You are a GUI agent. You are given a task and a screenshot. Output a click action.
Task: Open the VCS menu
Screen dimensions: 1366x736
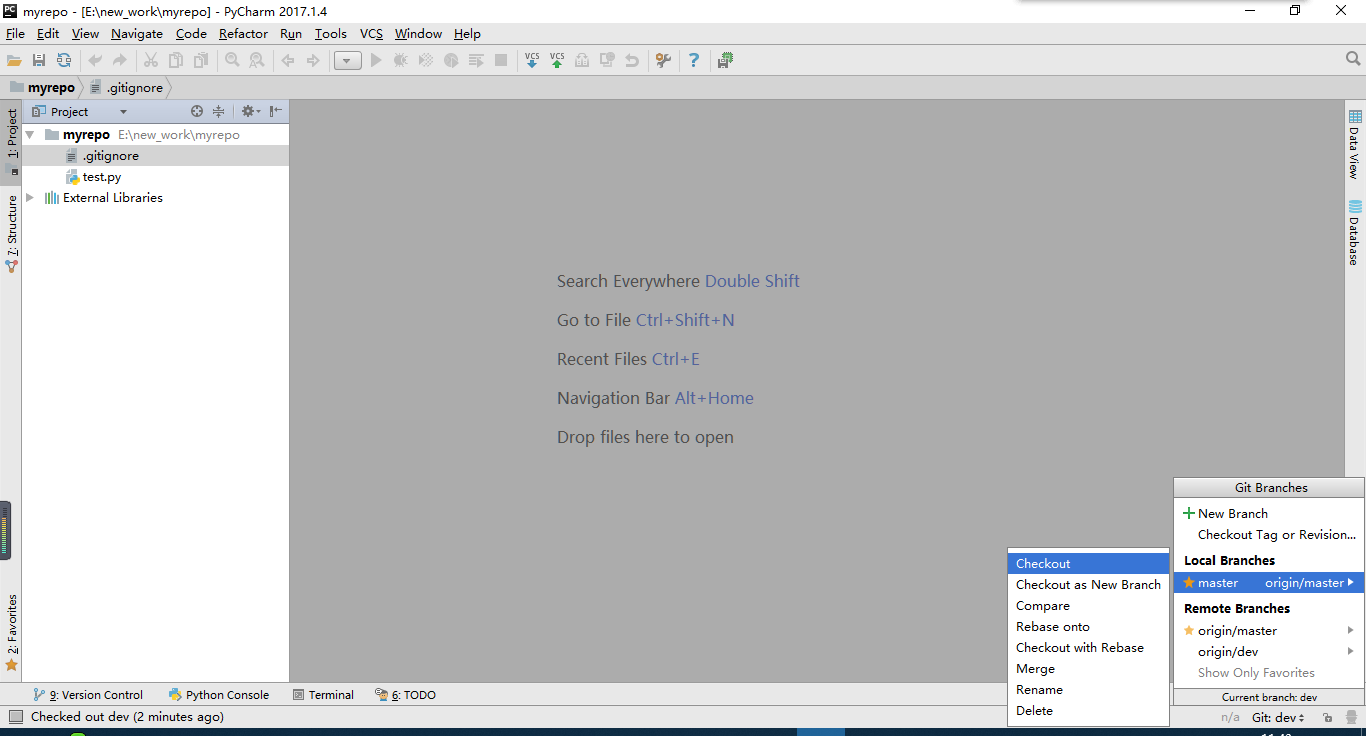(371, 33)
